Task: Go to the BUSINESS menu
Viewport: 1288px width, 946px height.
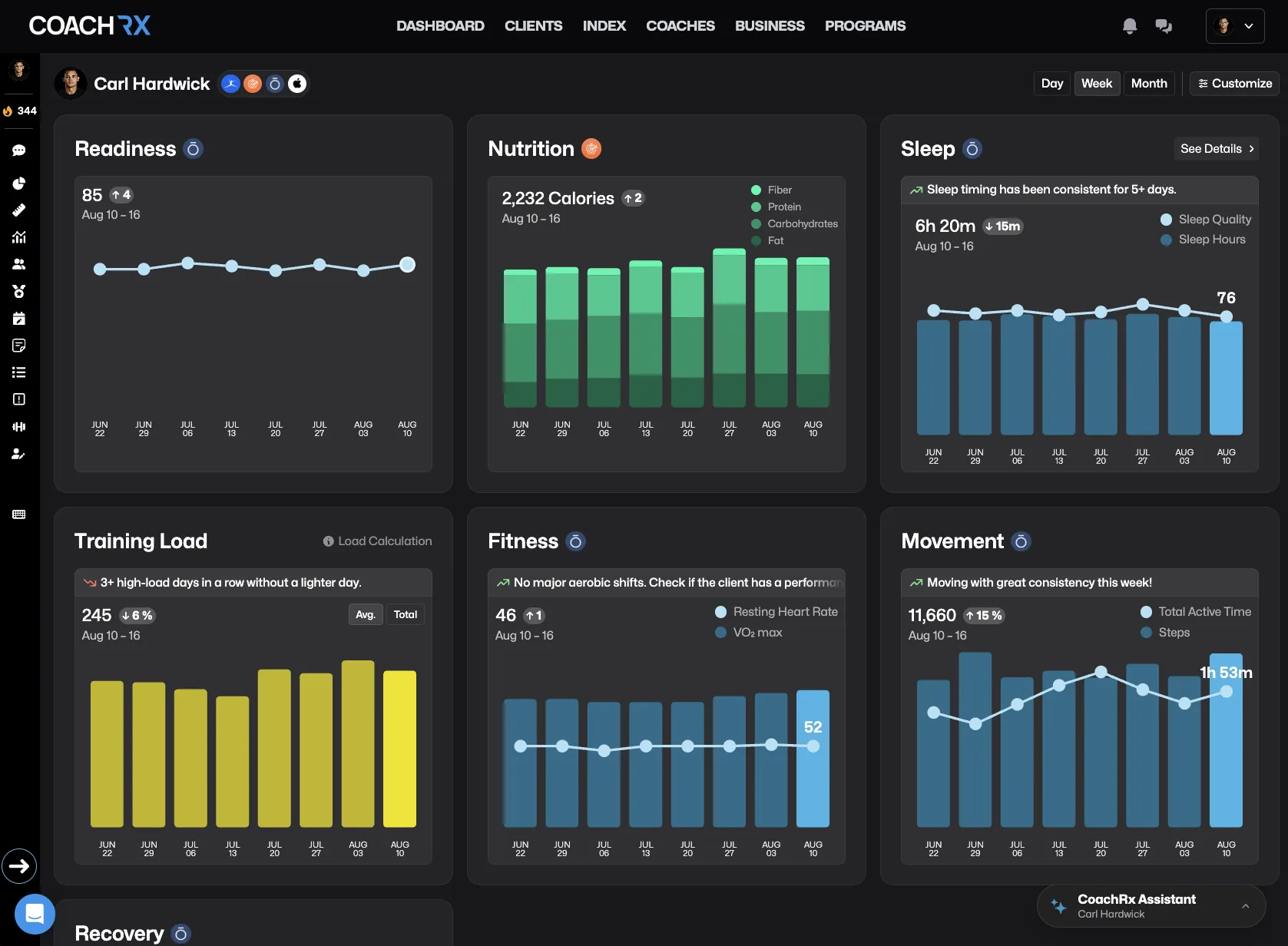Action: point(770,26)
